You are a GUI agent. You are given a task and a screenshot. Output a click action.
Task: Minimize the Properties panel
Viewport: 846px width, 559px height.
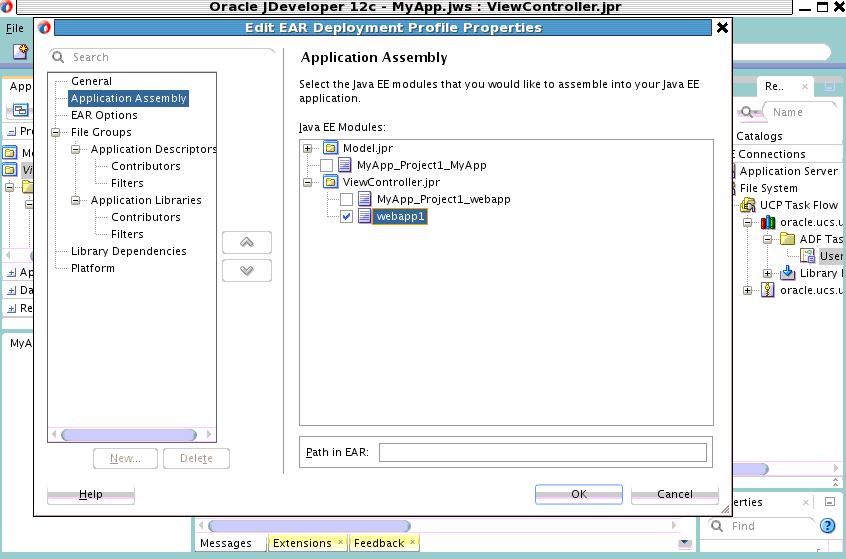830,502
